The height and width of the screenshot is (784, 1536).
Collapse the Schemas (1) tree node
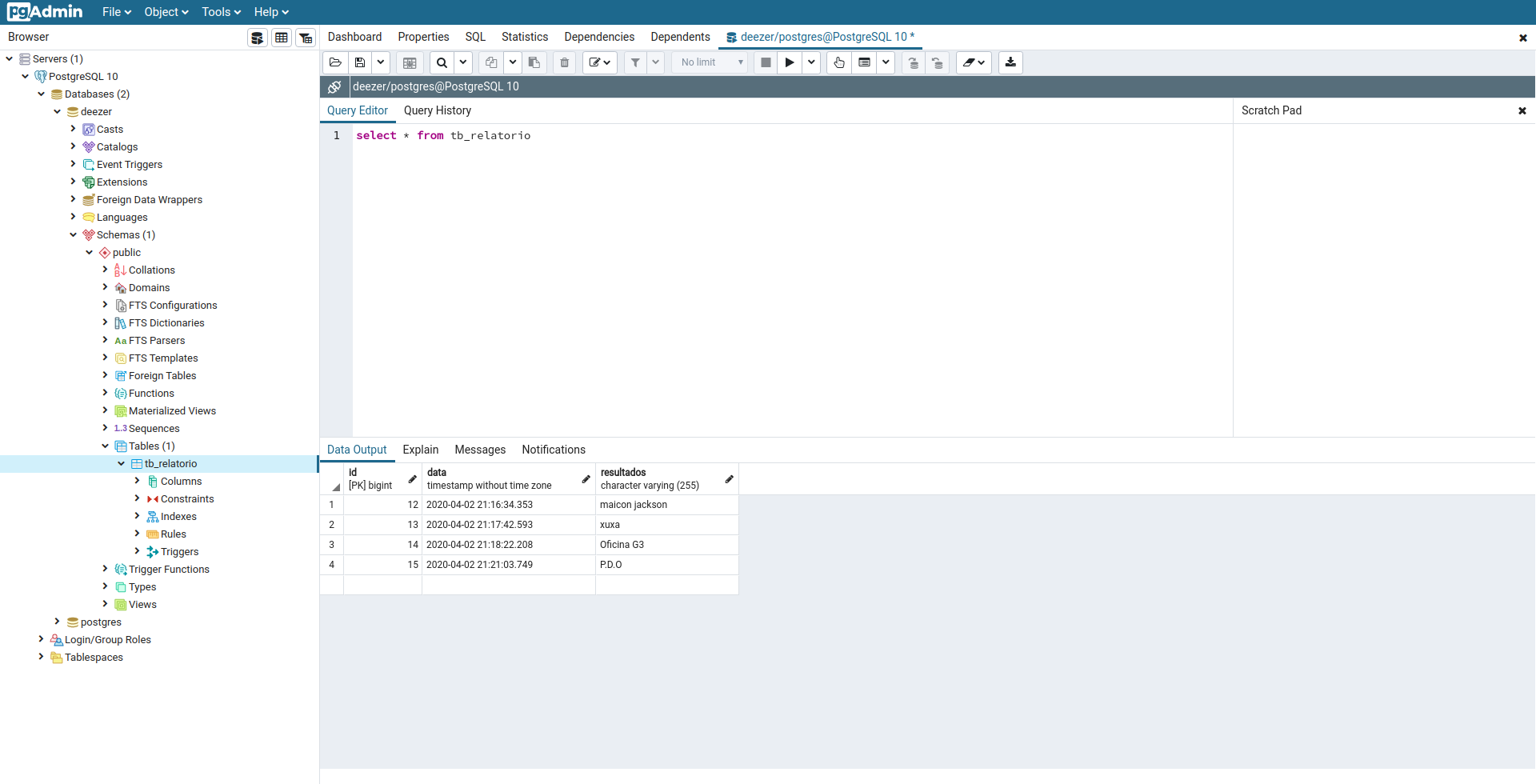[74, 234]
